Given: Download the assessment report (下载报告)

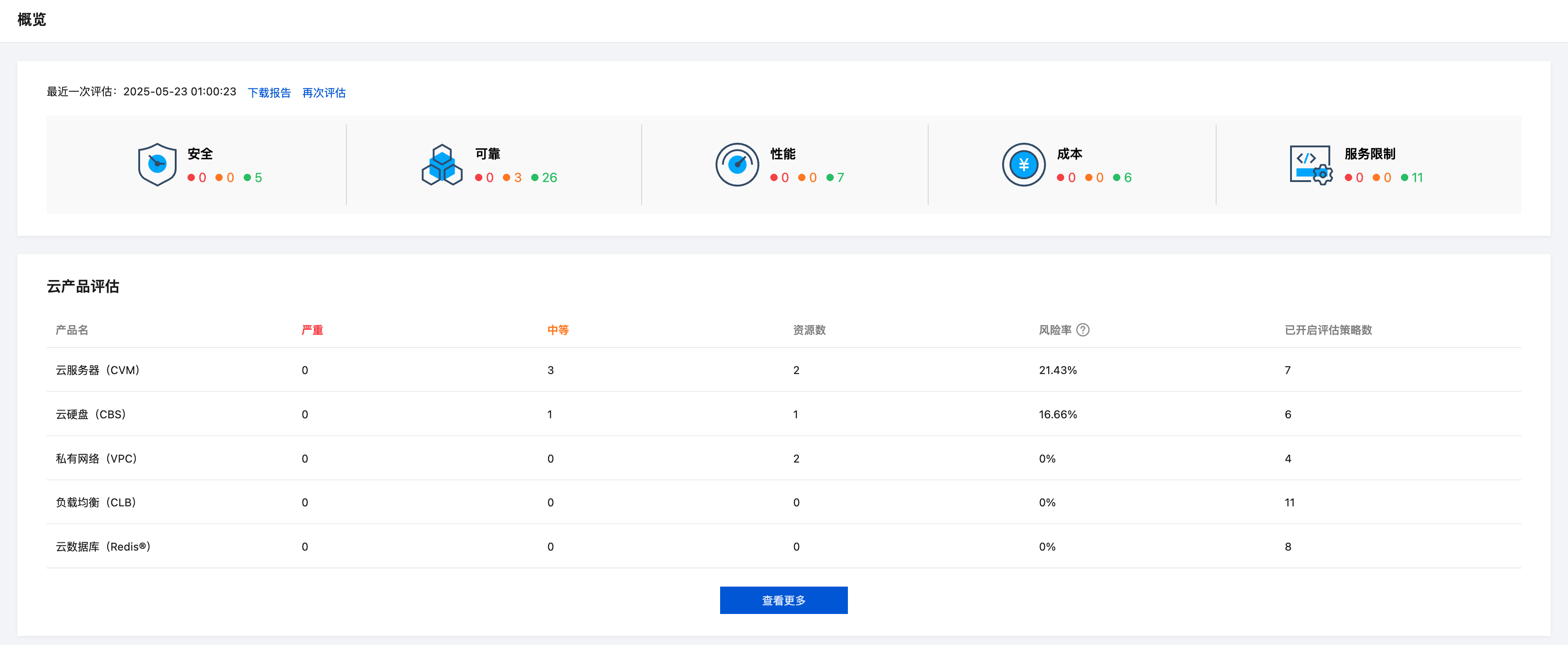Looking at the screenshot, I should tap(269, 93).
